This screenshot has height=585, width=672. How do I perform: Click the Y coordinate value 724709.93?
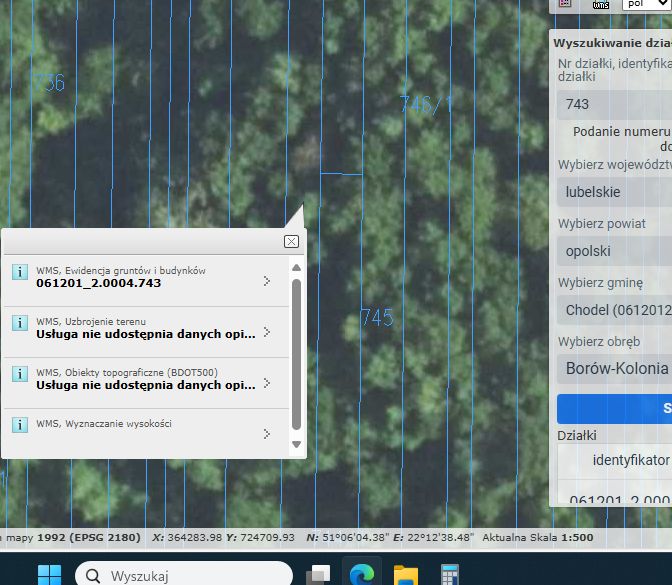pos(267,537)
